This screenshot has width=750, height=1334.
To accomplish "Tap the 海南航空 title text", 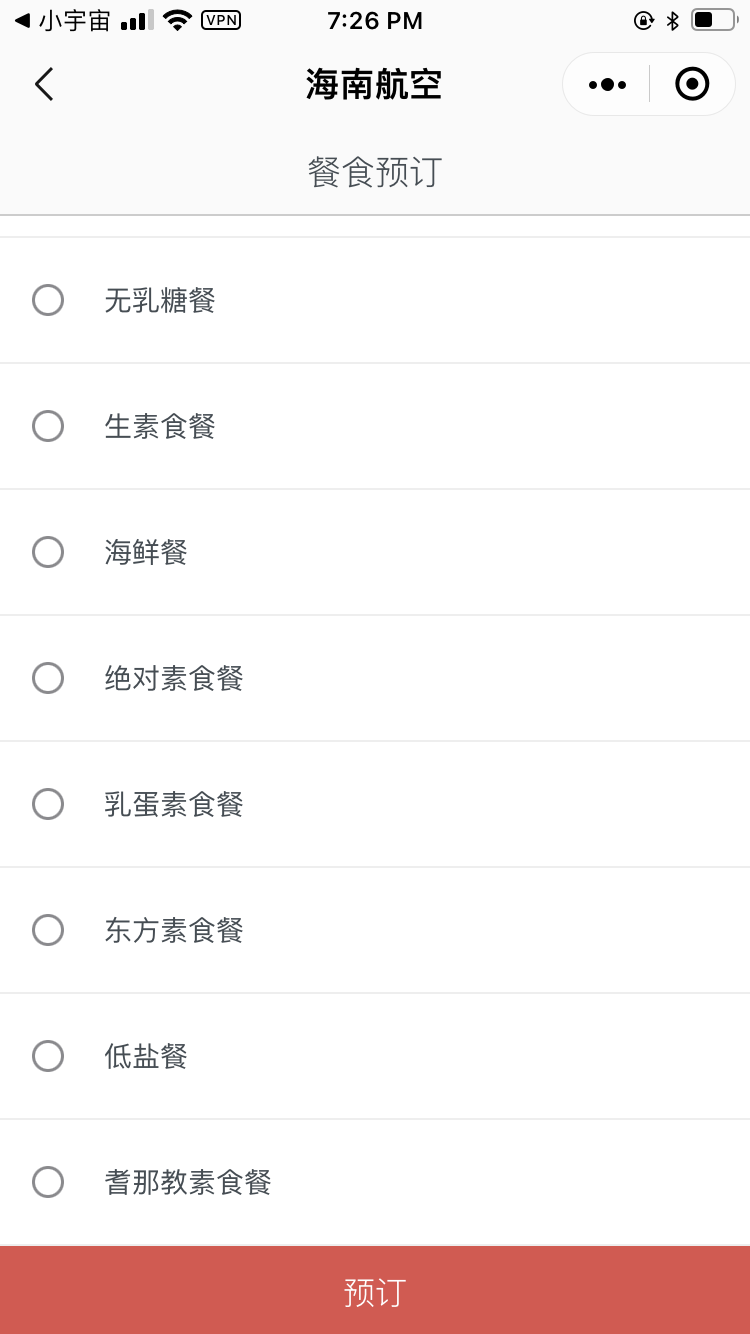I will [x=374, y=85].
